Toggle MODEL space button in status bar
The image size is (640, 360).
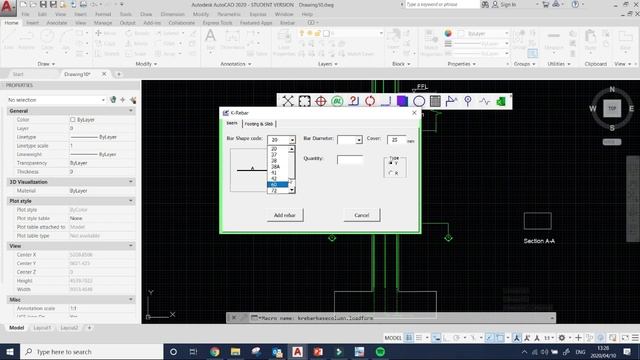393,338
